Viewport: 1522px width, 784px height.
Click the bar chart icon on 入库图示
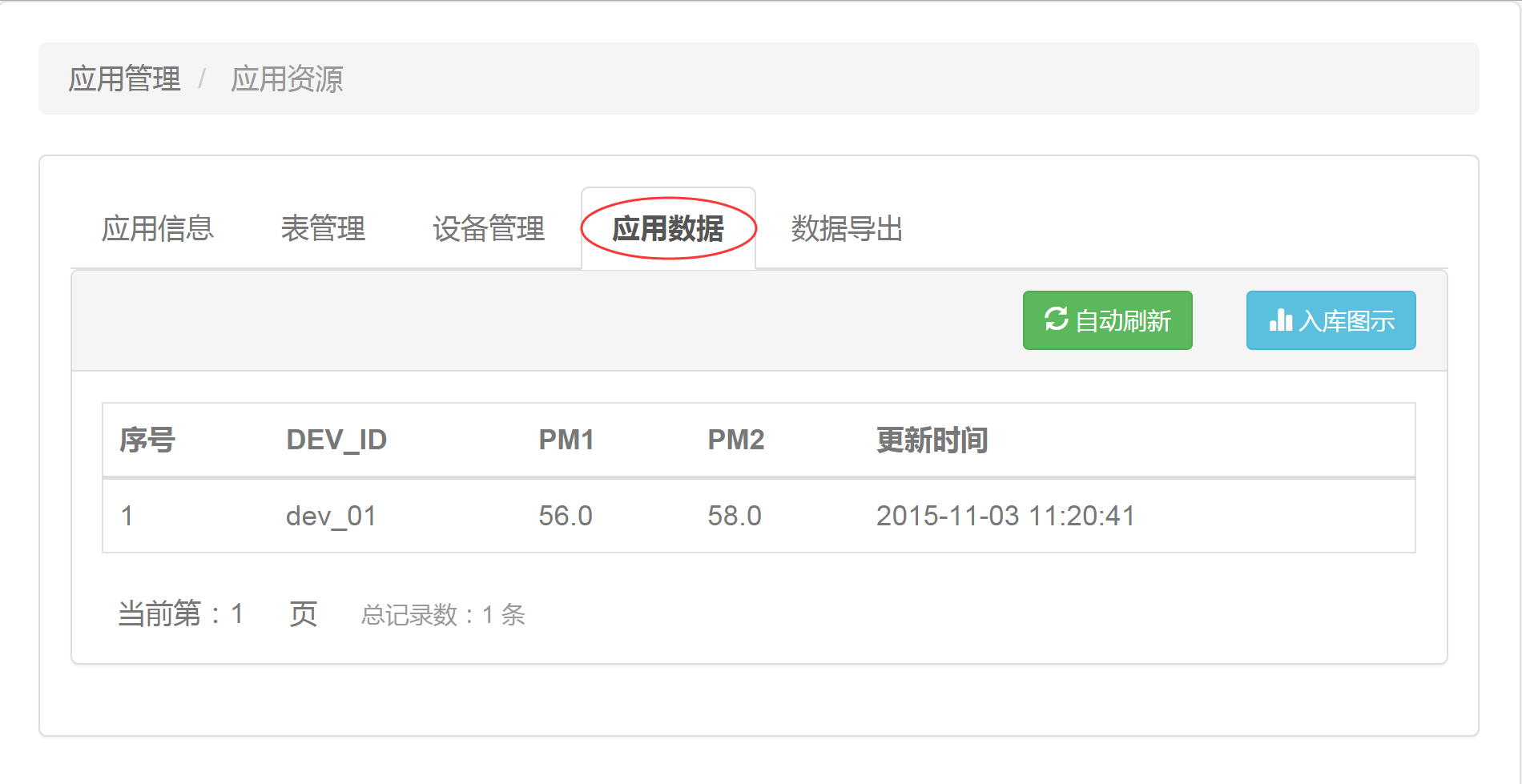tap(1280, 320)
